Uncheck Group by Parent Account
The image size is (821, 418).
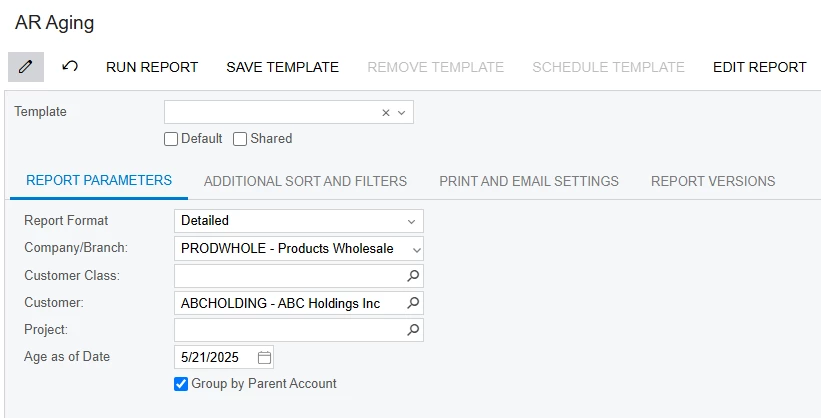point(181,384)
